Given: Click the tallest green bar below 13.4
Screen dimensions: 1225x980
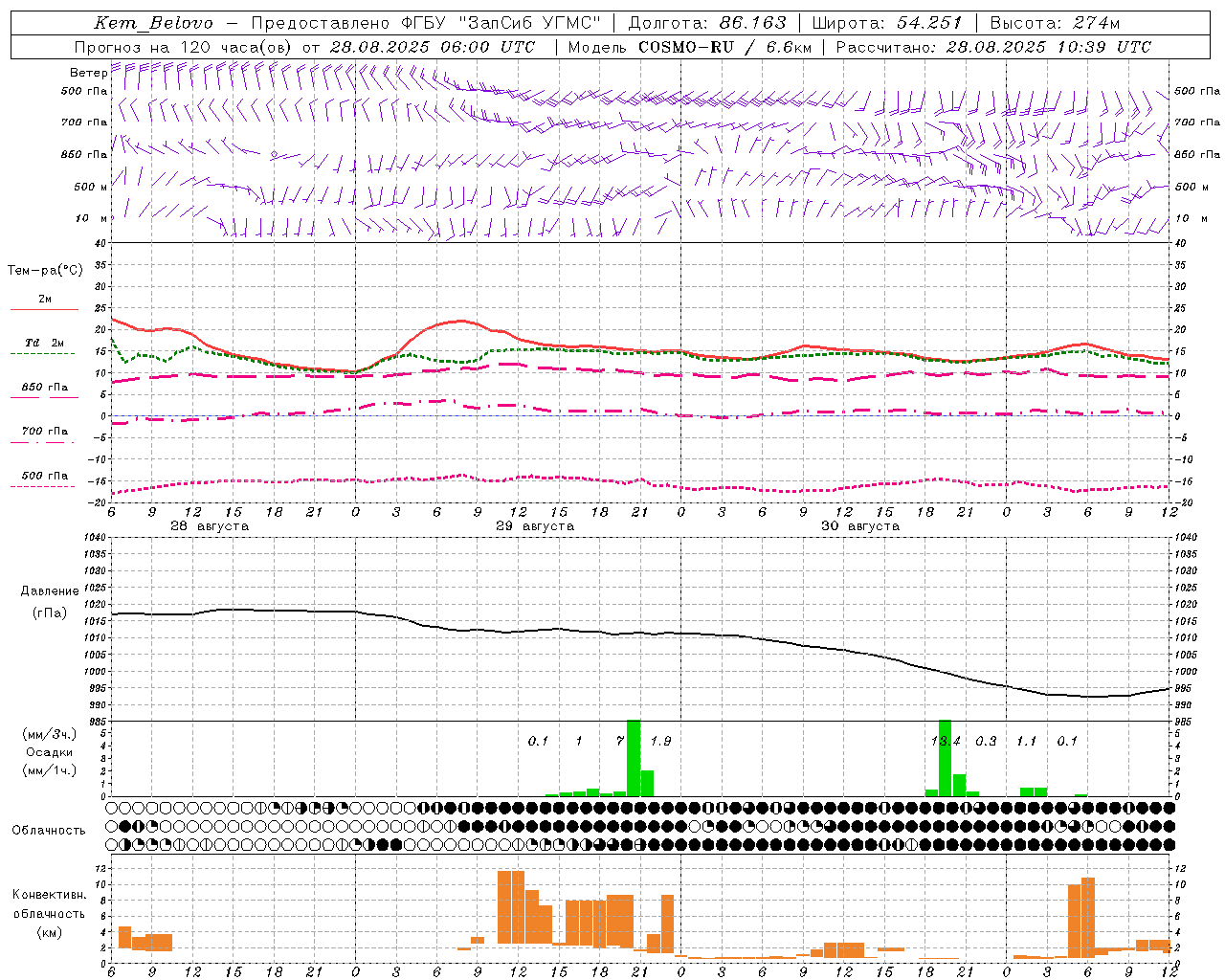Looking at the screenshot, I should click(x=946, y=758).
